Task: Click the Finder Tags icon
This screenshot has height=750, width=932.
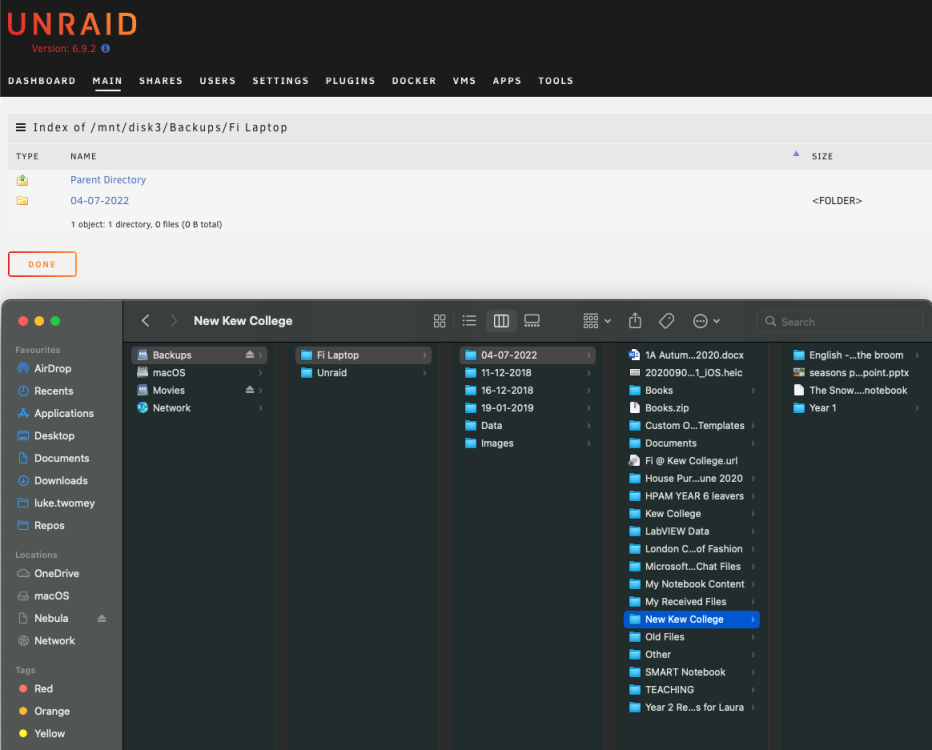Action: point(666,321)
